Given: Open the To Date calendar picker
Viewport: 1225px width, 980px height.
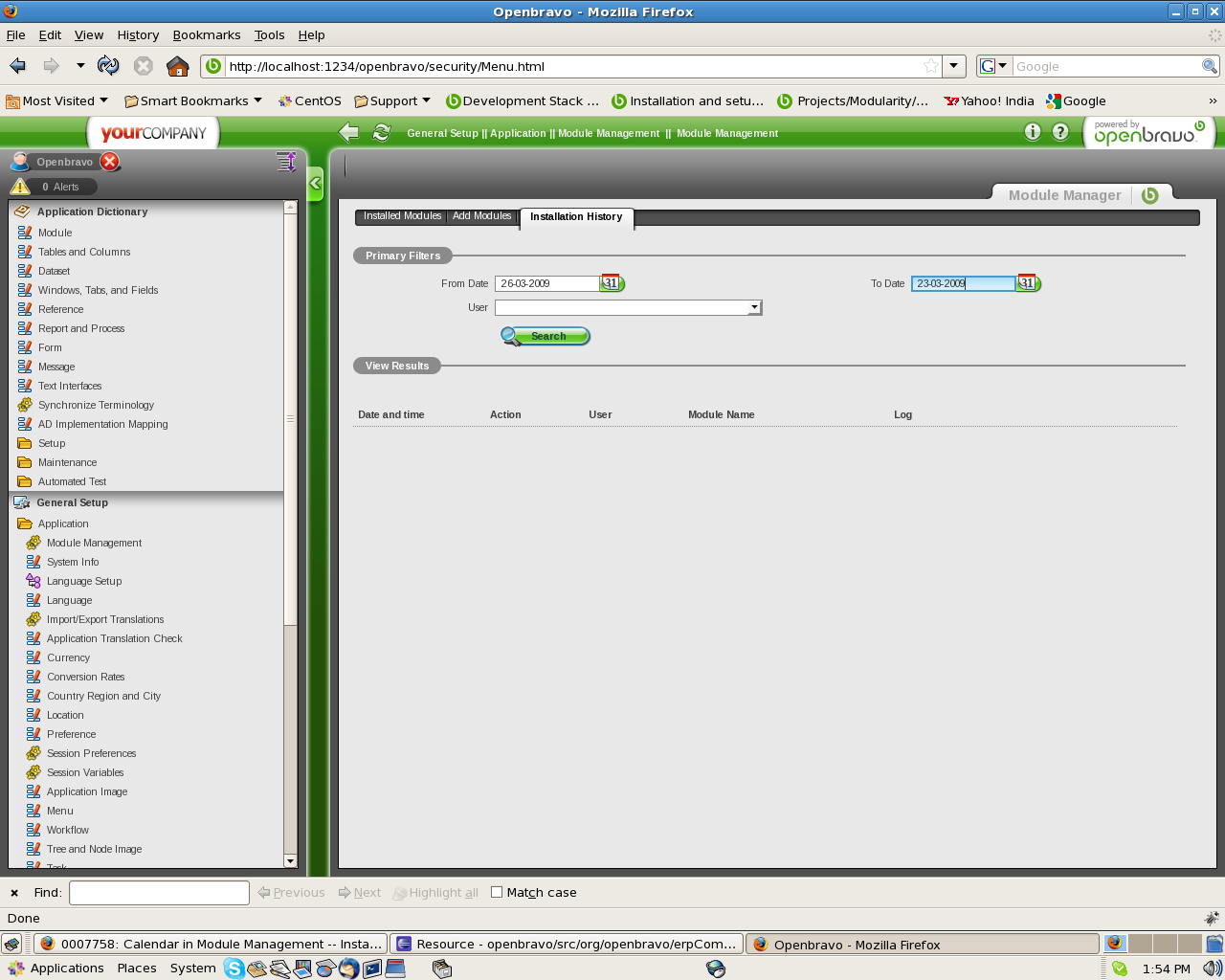Looking at the screenshot, I should click(1027, 283).
